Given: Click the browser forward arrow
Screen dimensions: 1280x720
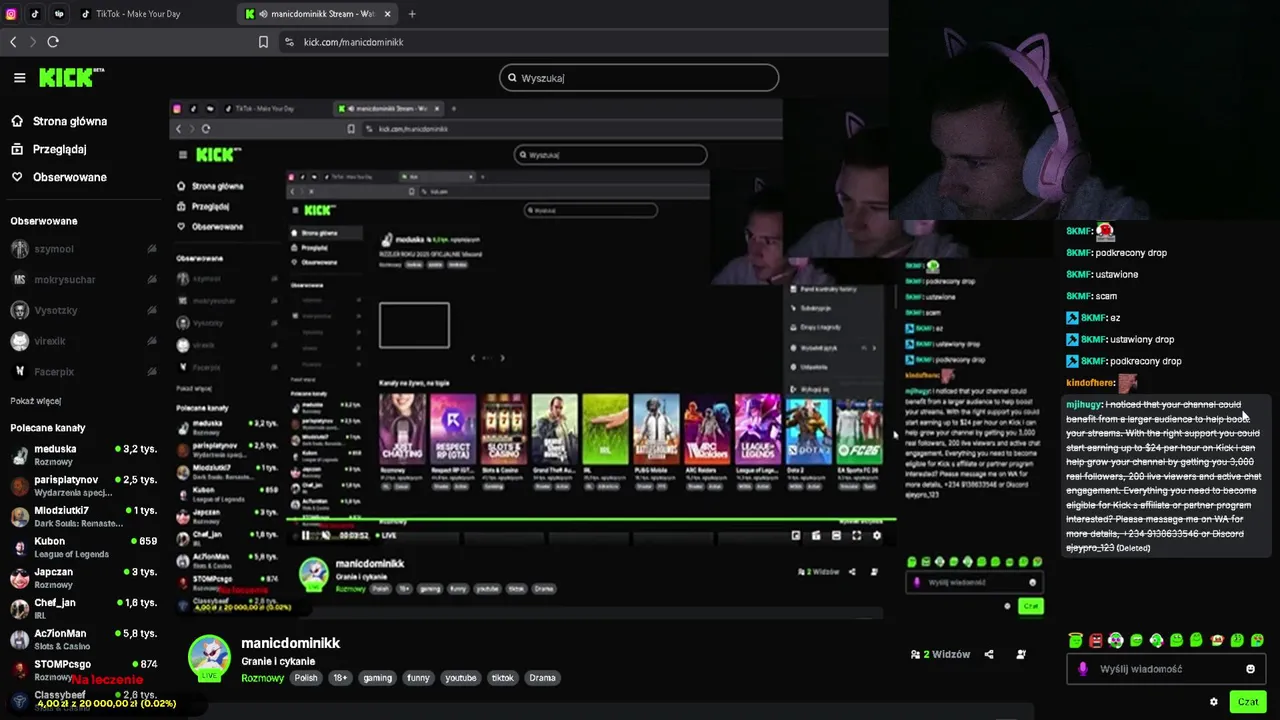Looking at the screenshot, I should (32, 42).
